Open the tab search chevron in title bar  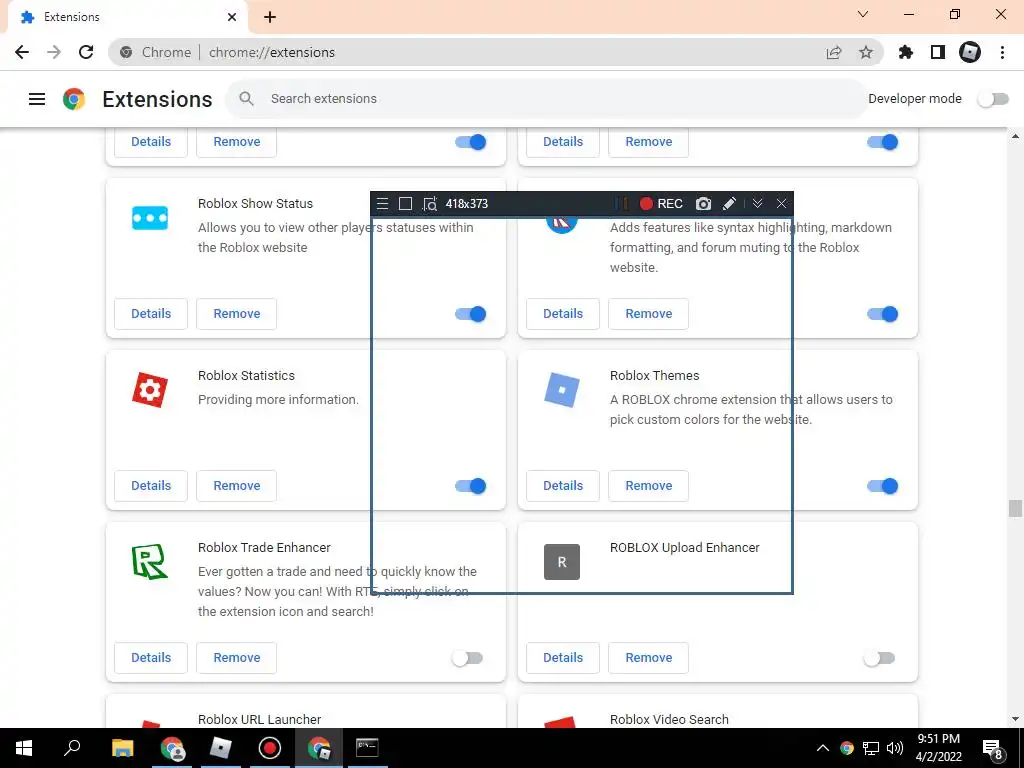coord(863,14)
